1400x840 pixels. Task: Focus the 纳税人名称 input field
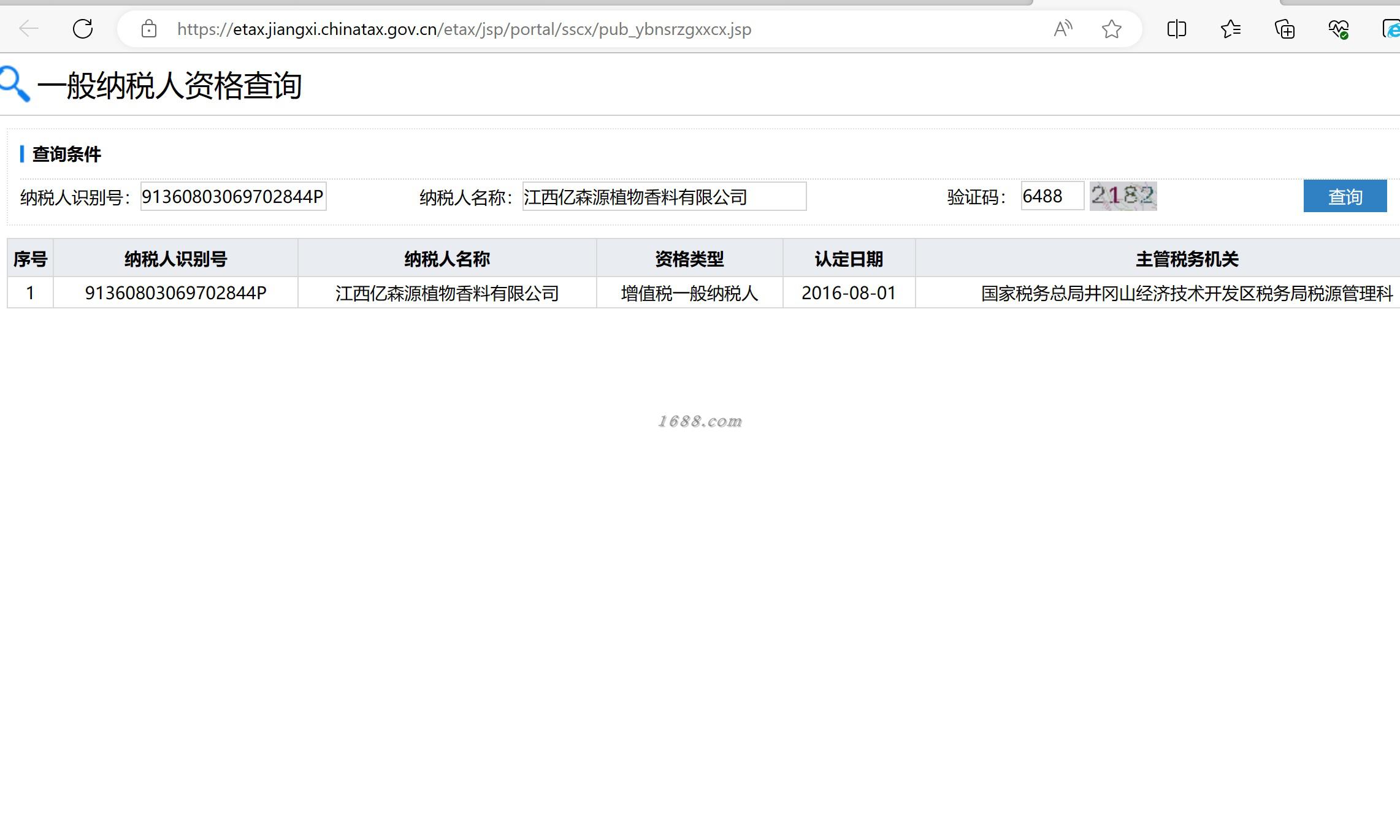click(x=664, y=196)
